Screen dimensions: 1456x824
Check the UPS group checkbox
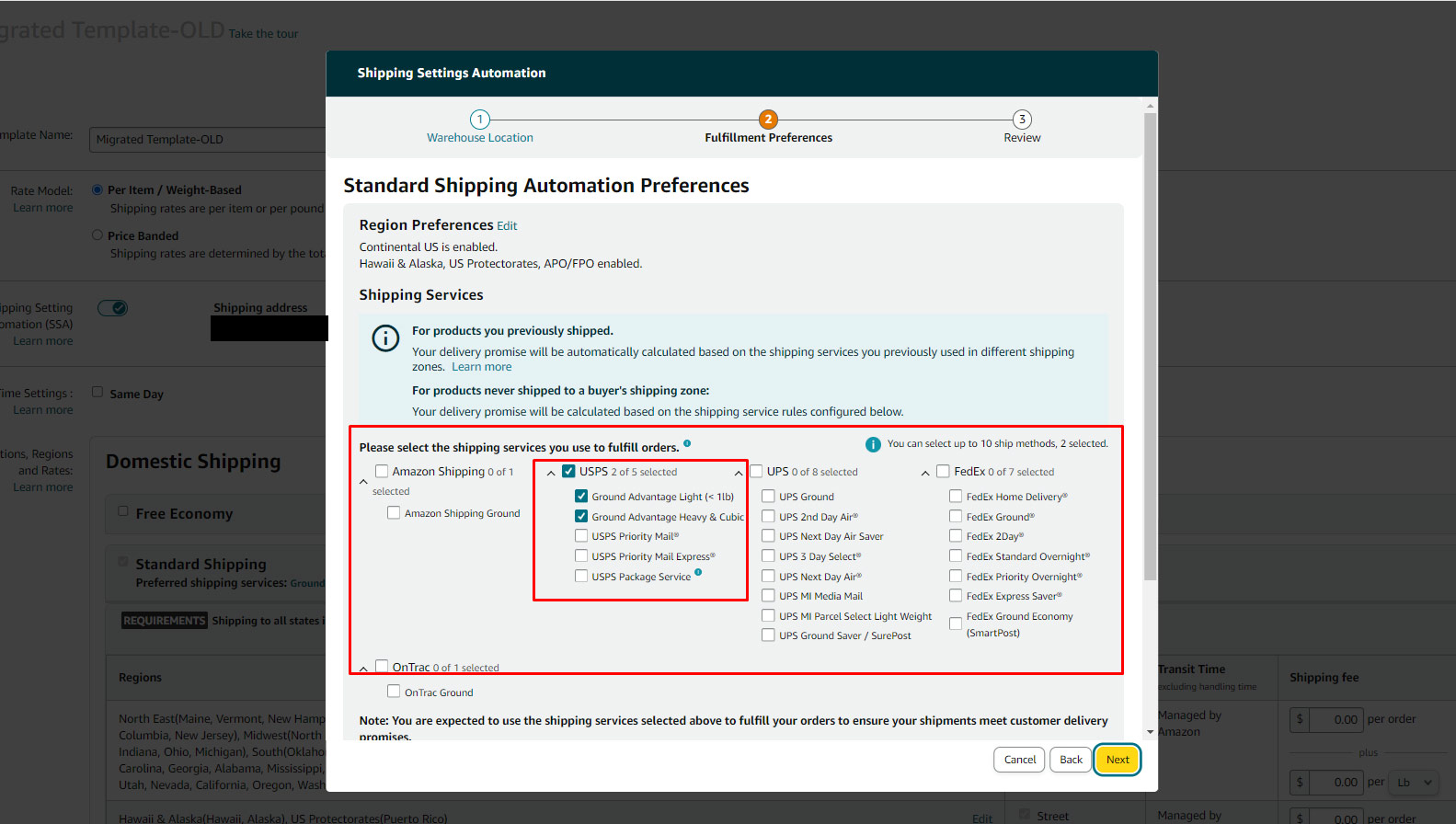pyautogui.click(x=757, y=471)
